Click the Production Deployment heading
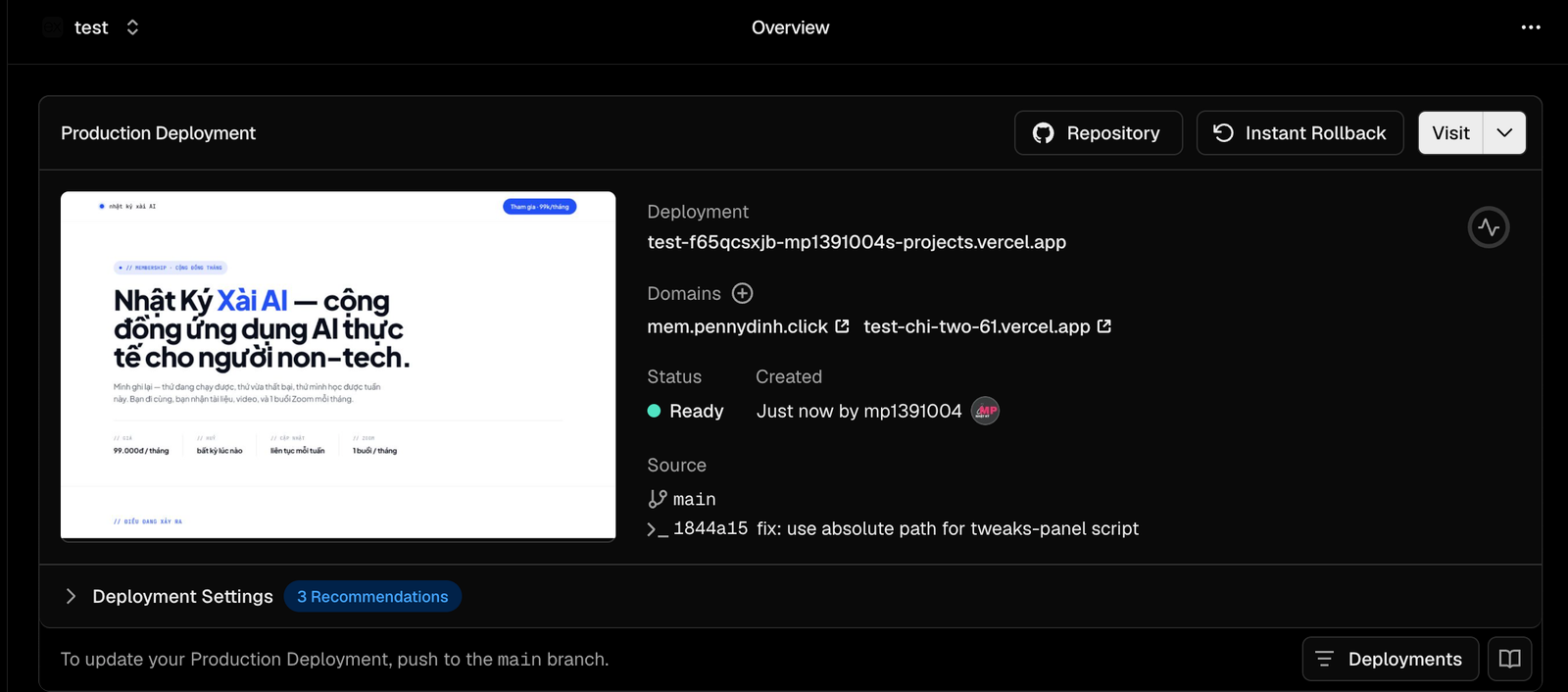This screenshot has height=692, width=1568. point(158,133)
